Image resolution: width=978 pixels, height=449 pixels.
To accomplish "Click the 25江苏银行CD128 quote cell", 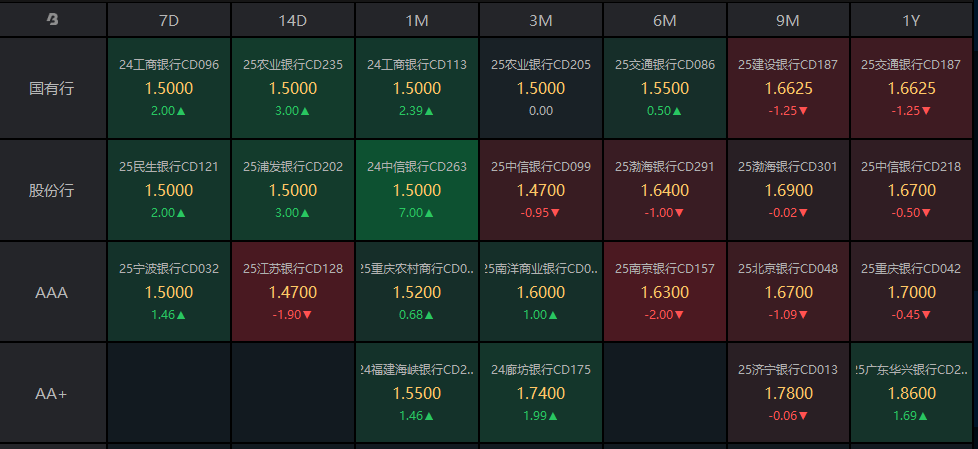I will click(x=293, y=292).
